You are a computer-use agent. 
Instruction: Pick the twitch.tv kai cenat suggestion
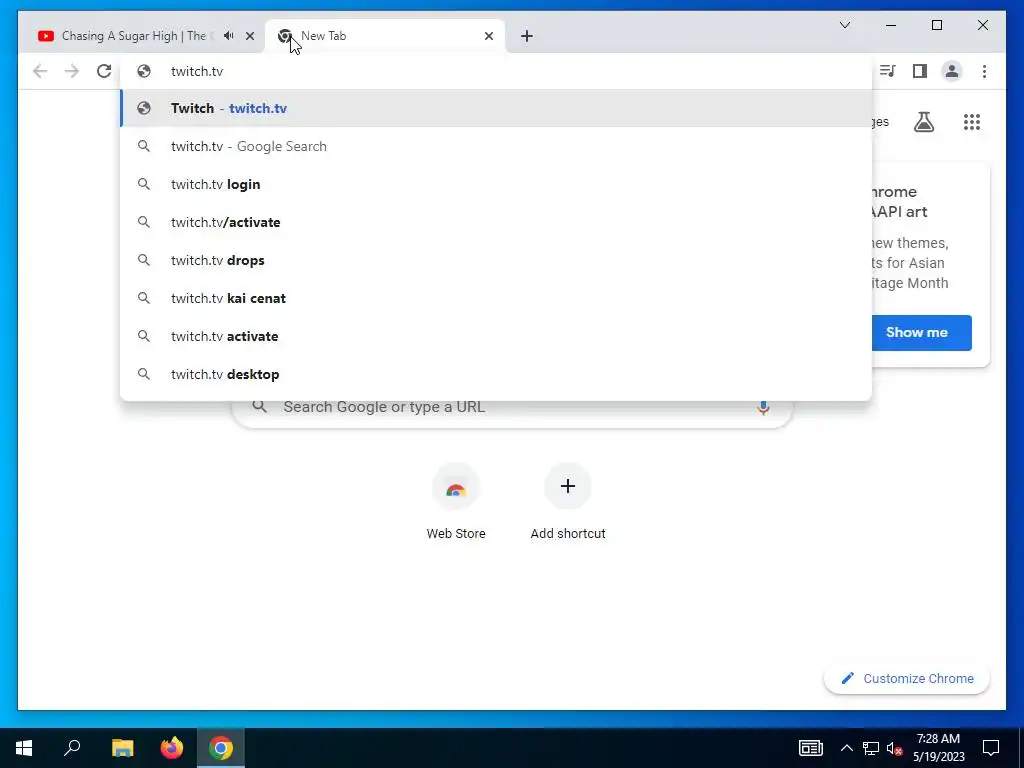point(496,298)
